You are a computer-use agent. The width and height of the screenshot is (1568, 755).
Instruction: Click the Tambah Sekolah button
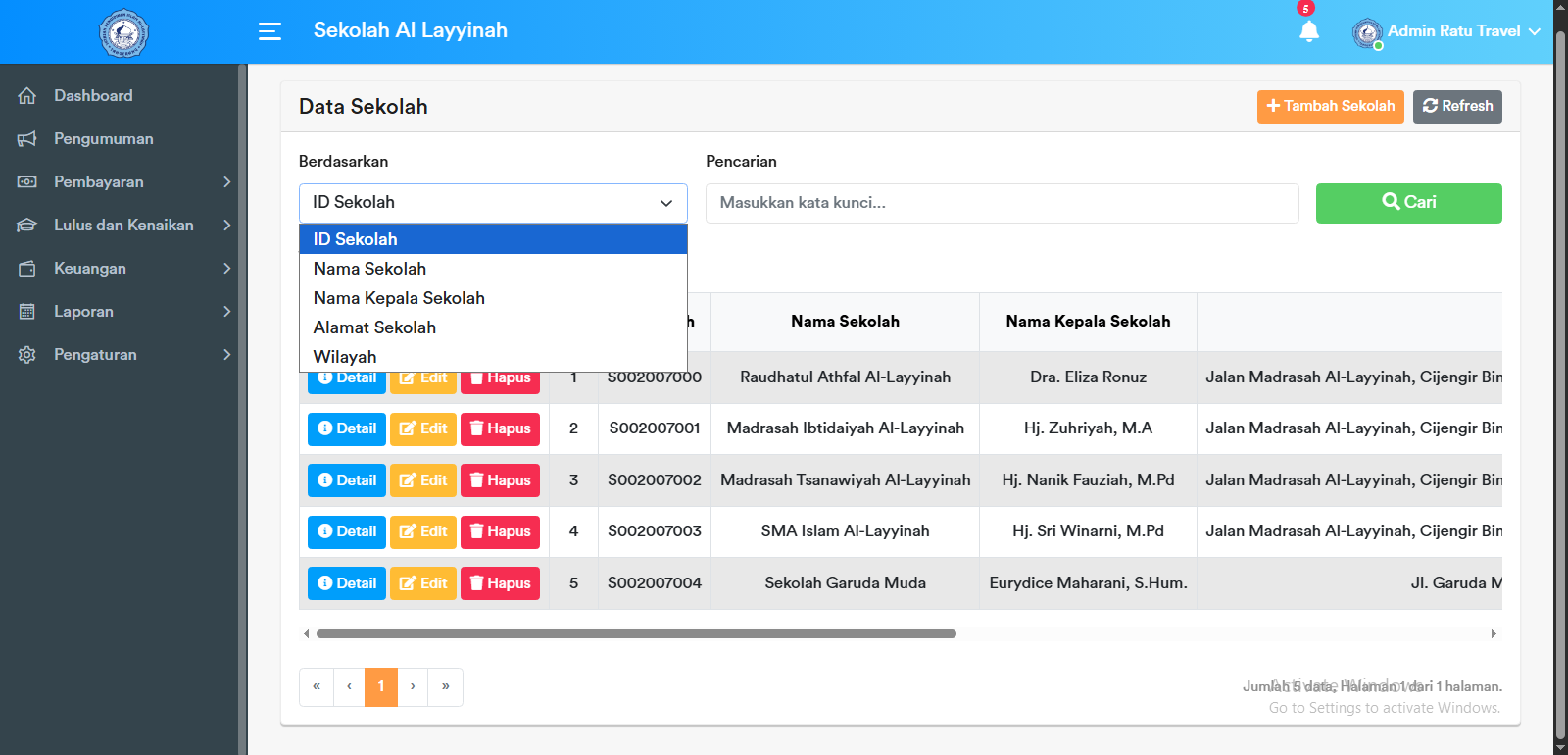(1330, 106)
